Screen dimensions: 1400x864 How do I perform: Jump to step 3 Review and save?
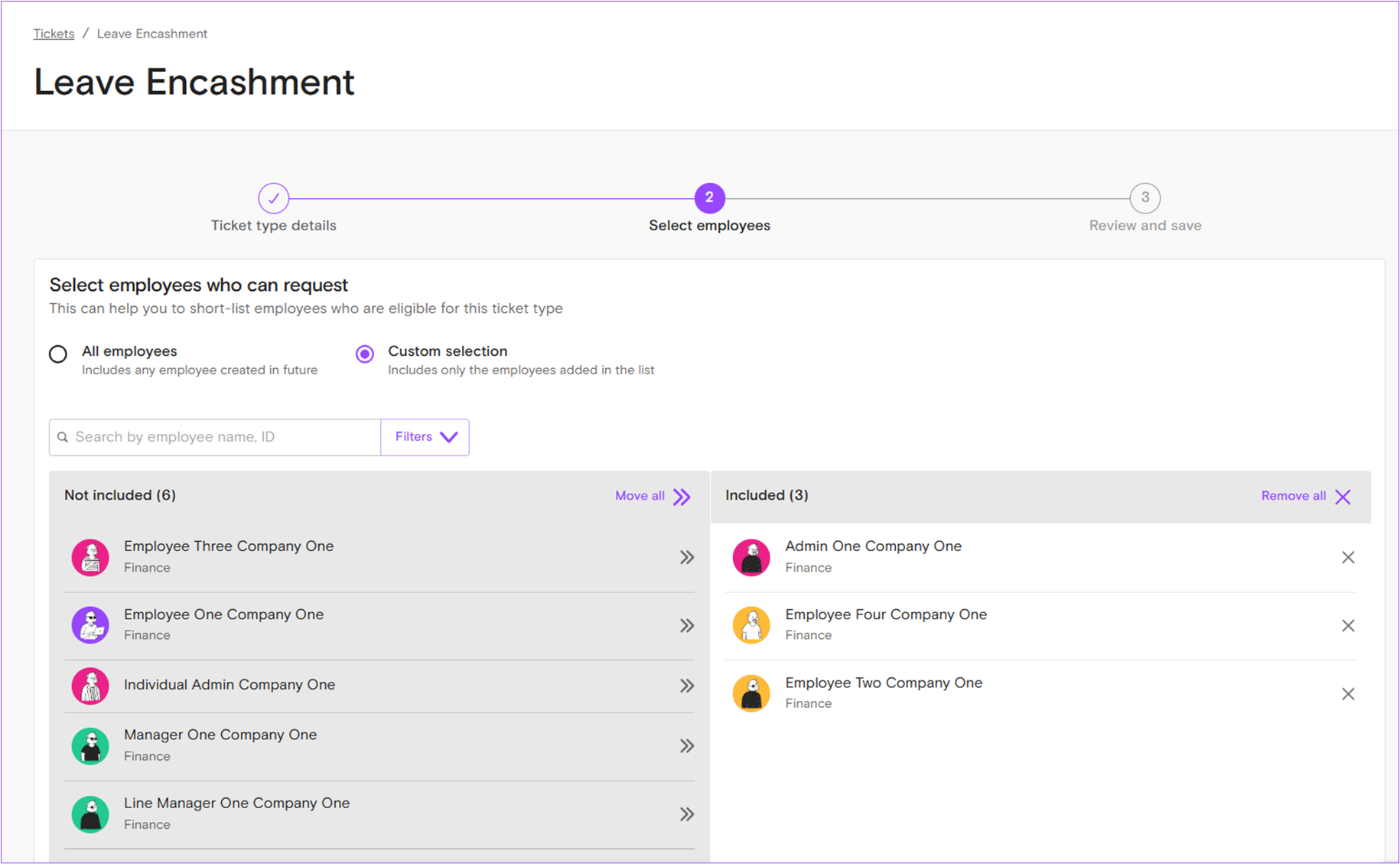tap(1145, 198)
